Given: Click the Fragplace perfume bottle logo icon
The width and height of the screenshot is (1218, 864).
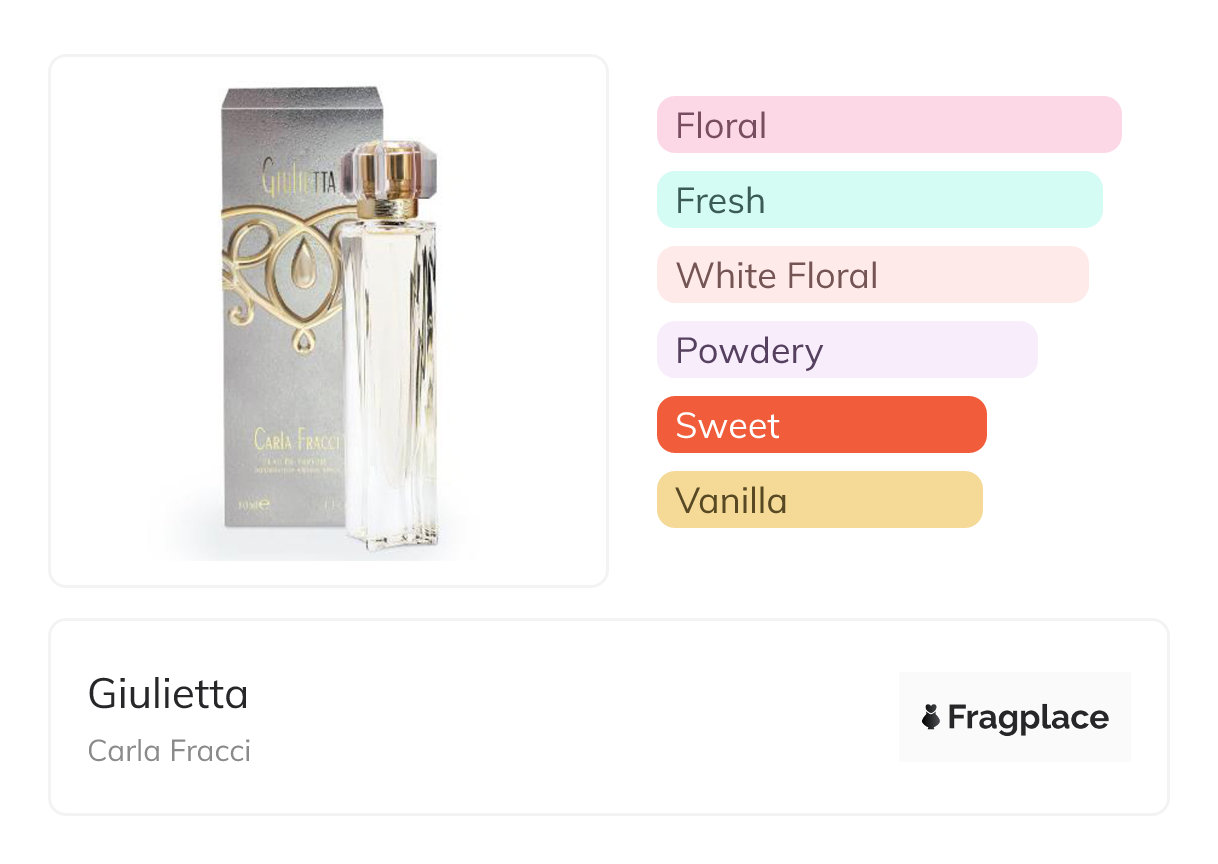Looking at the screenshot, I should 931,717.
